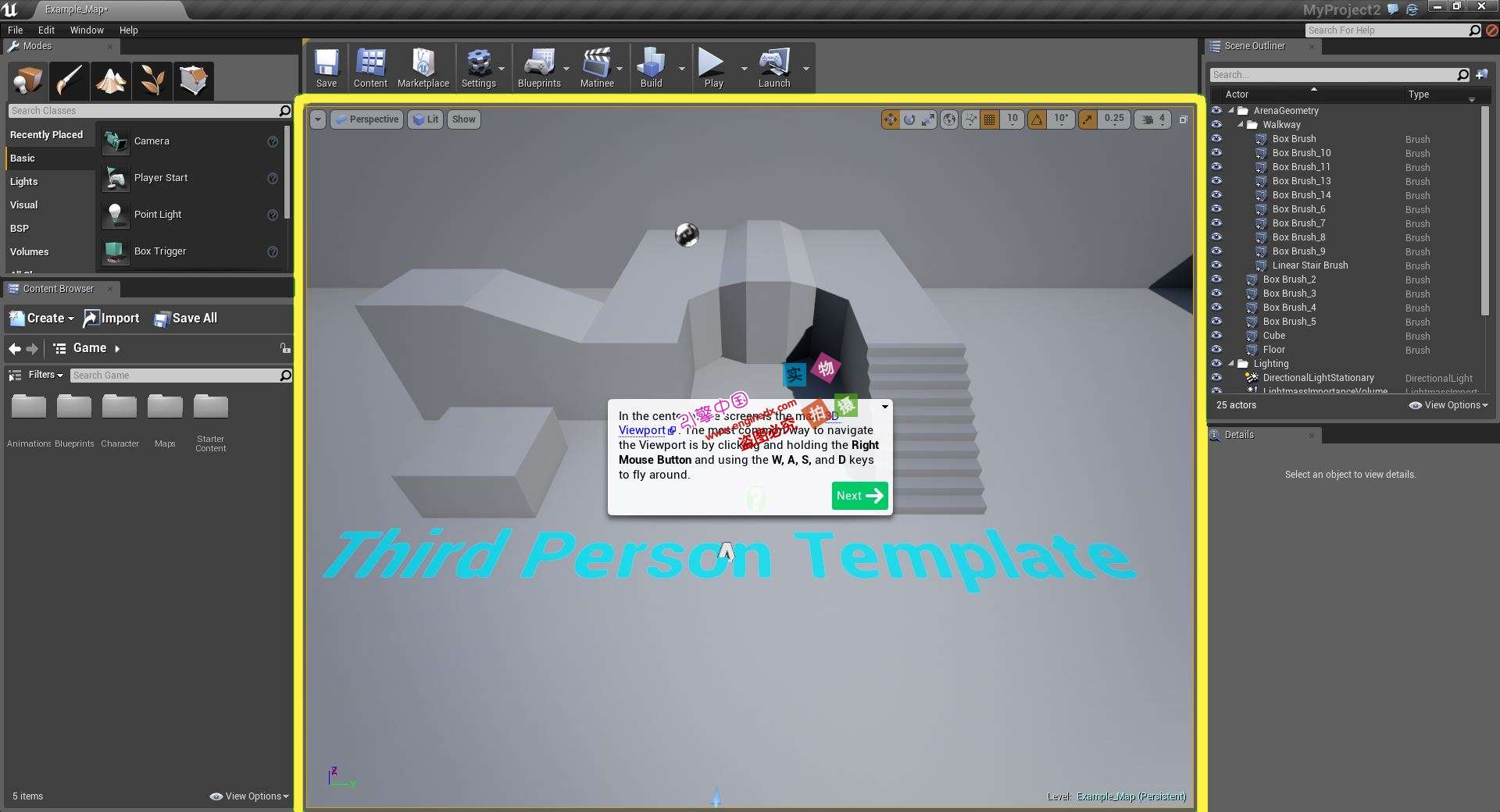The width and height of the screenshot is (1500, 812).
Task: Toggle visibility of Box Brush_10
Action: (1216, 153)
